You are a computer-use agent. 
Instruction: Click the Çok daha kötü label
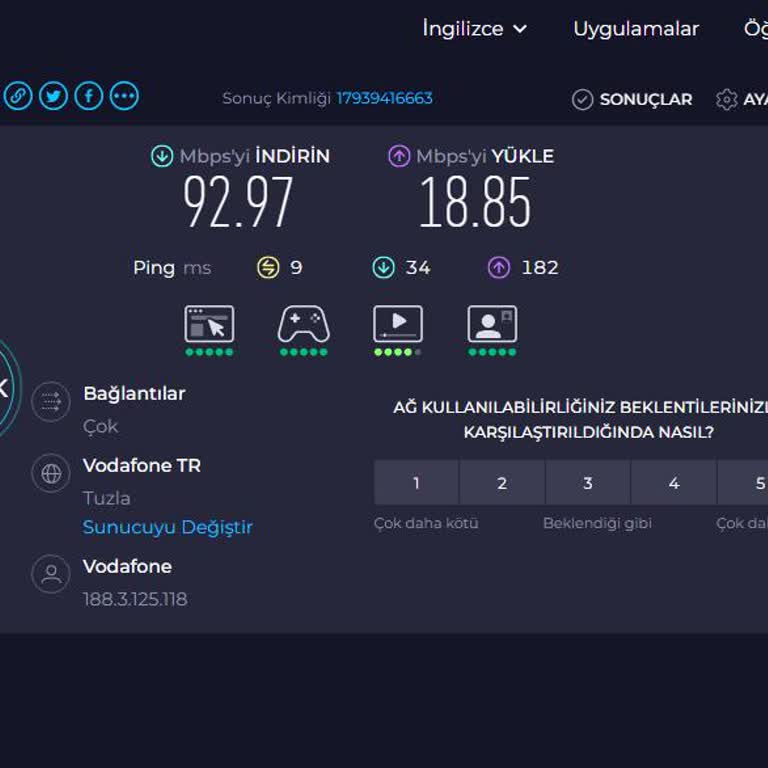click(x=426, y=523)
